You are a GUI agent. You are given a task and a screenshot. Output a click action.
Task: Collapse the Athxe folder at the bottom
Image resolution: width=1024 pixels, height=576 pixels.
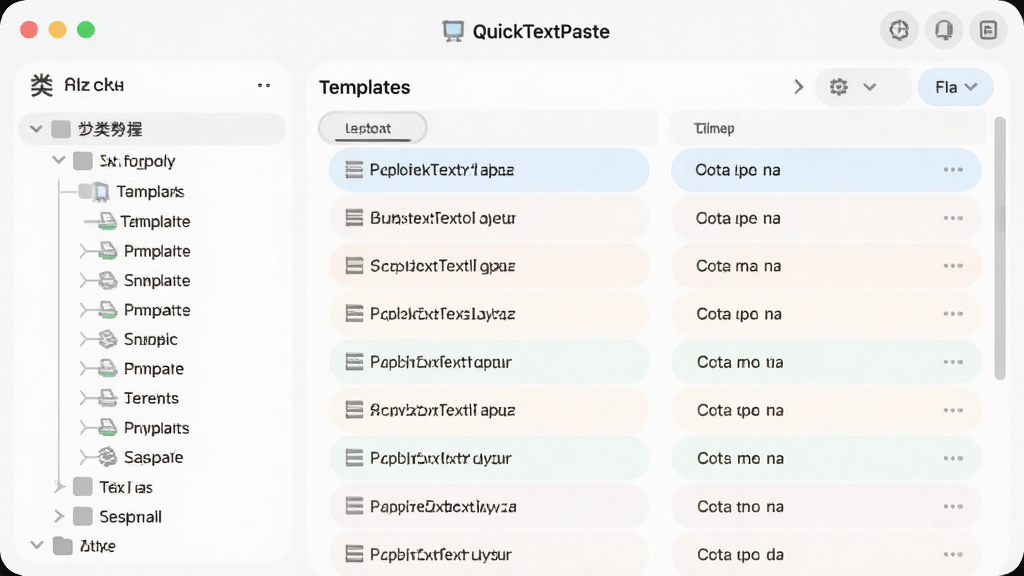[37, 545]
